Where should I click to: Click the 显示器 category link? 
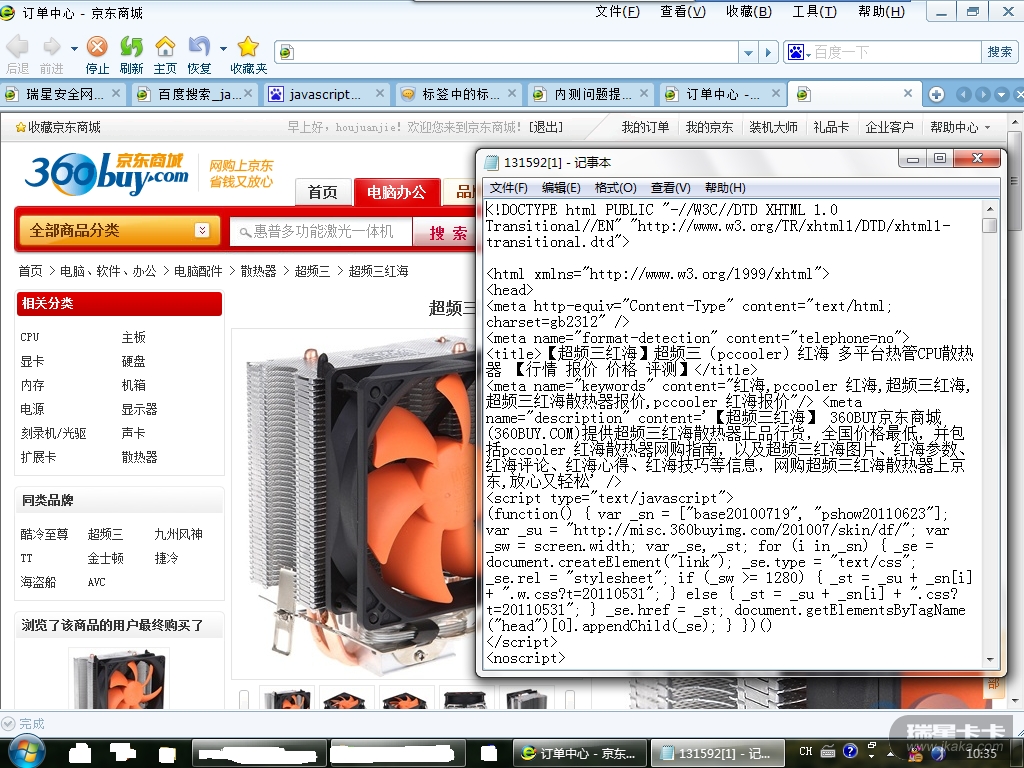click(x=139, y=409)
